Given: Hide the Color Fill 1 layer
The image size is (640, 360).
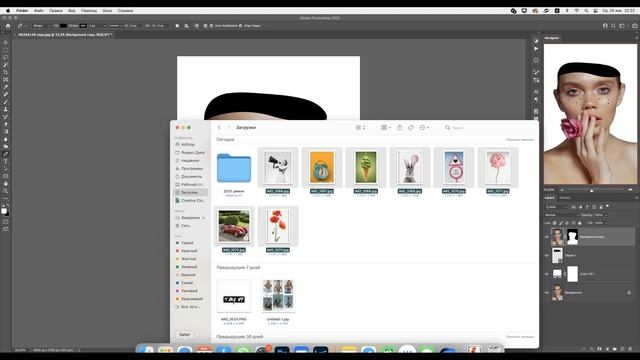Looking at the screenshot, I should point(547,274).
